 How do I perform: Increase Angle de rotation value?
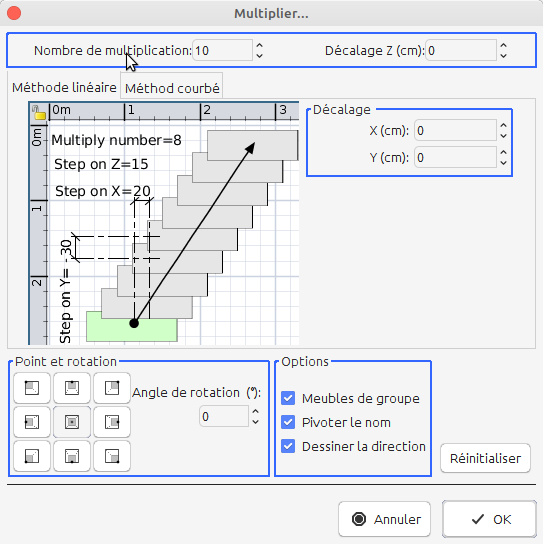(x=256, y=411)
